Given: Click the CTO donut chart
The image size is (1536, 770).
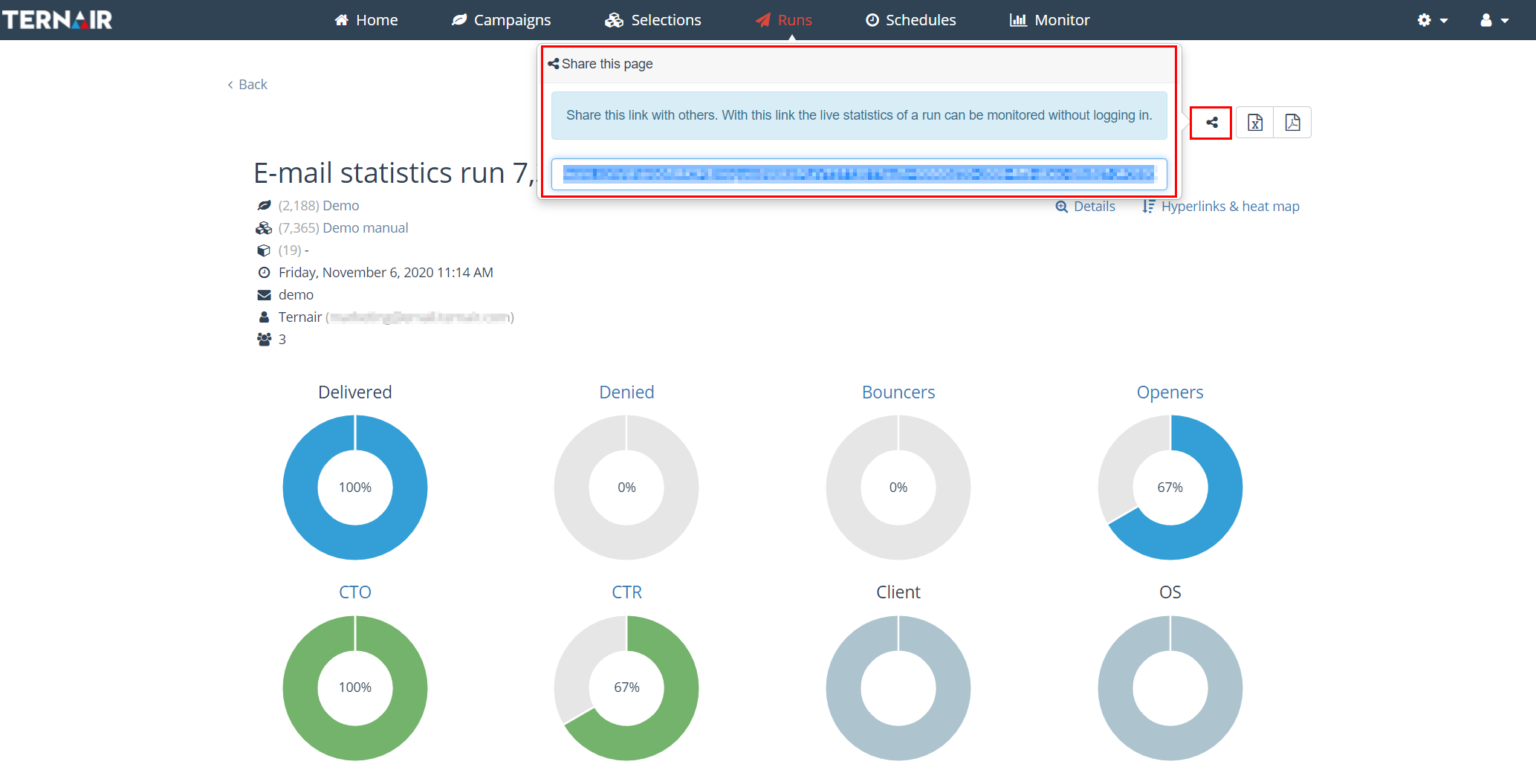Looking at the screenshot, I should (355, 687).
